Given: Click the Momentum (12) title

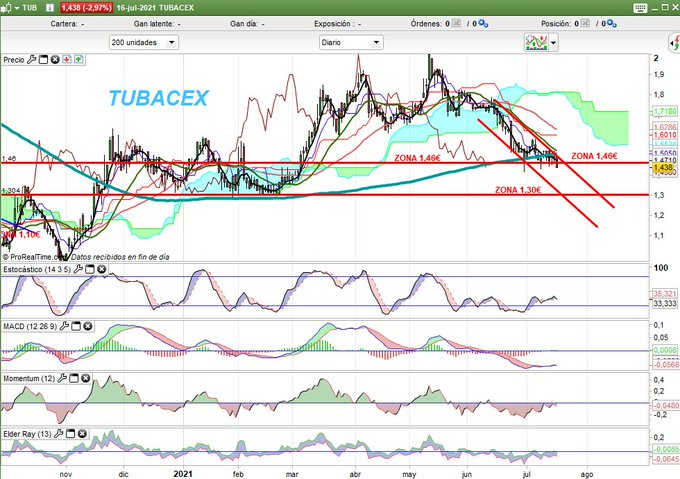Looking at the screenshot, I should tap(29, 378).
